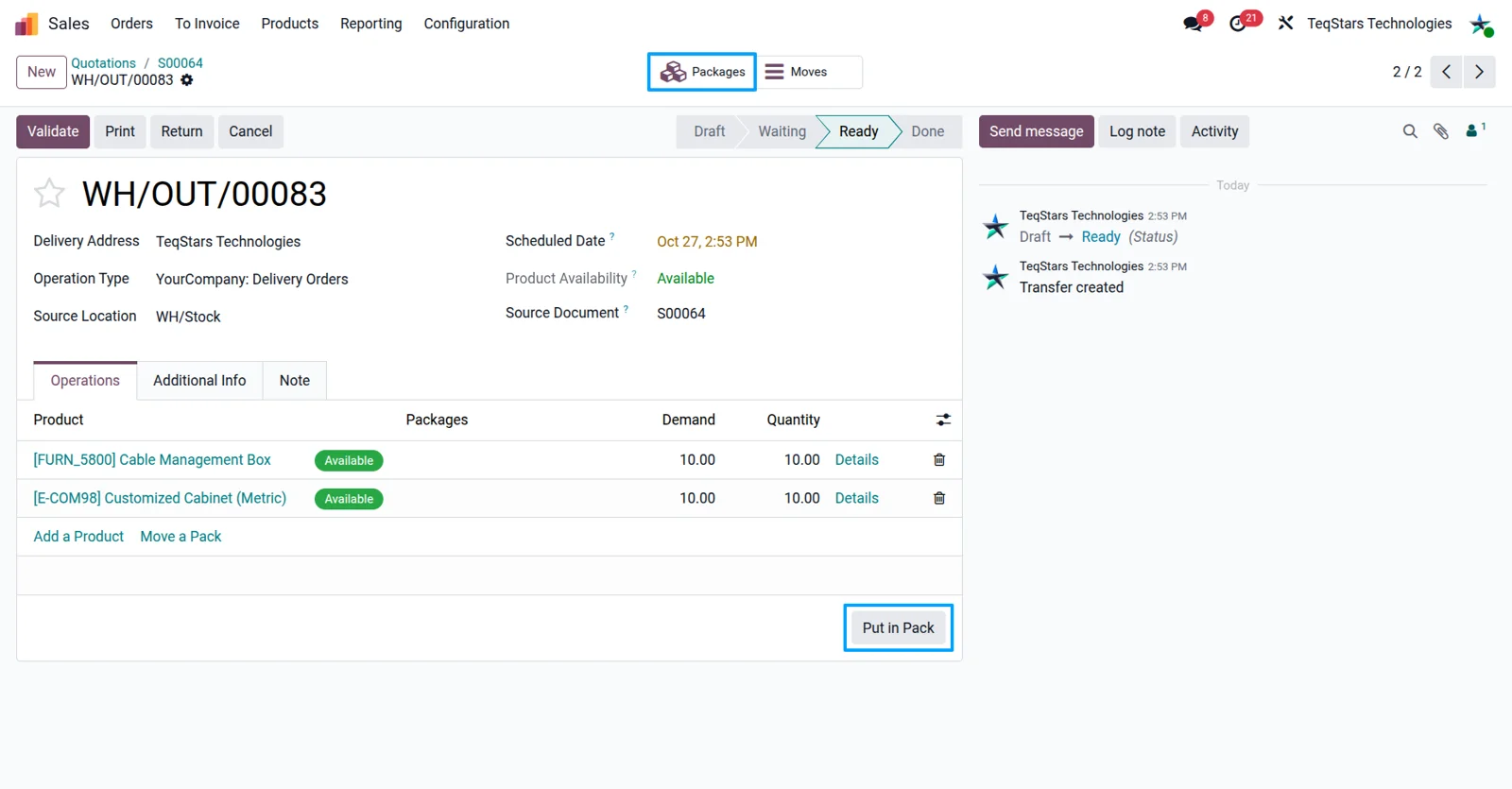
Task: Click Product column header
Action: 59,420
